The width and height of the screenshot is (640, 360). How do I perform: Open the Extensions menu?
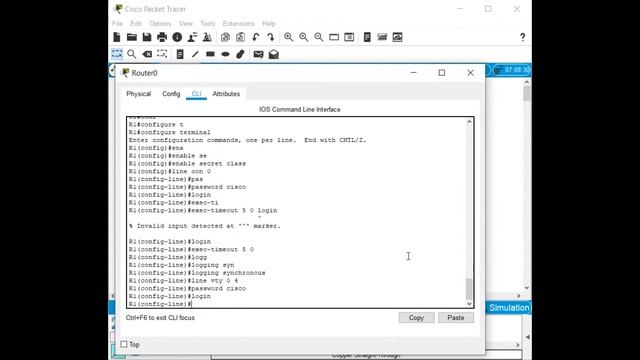[238, 23]
